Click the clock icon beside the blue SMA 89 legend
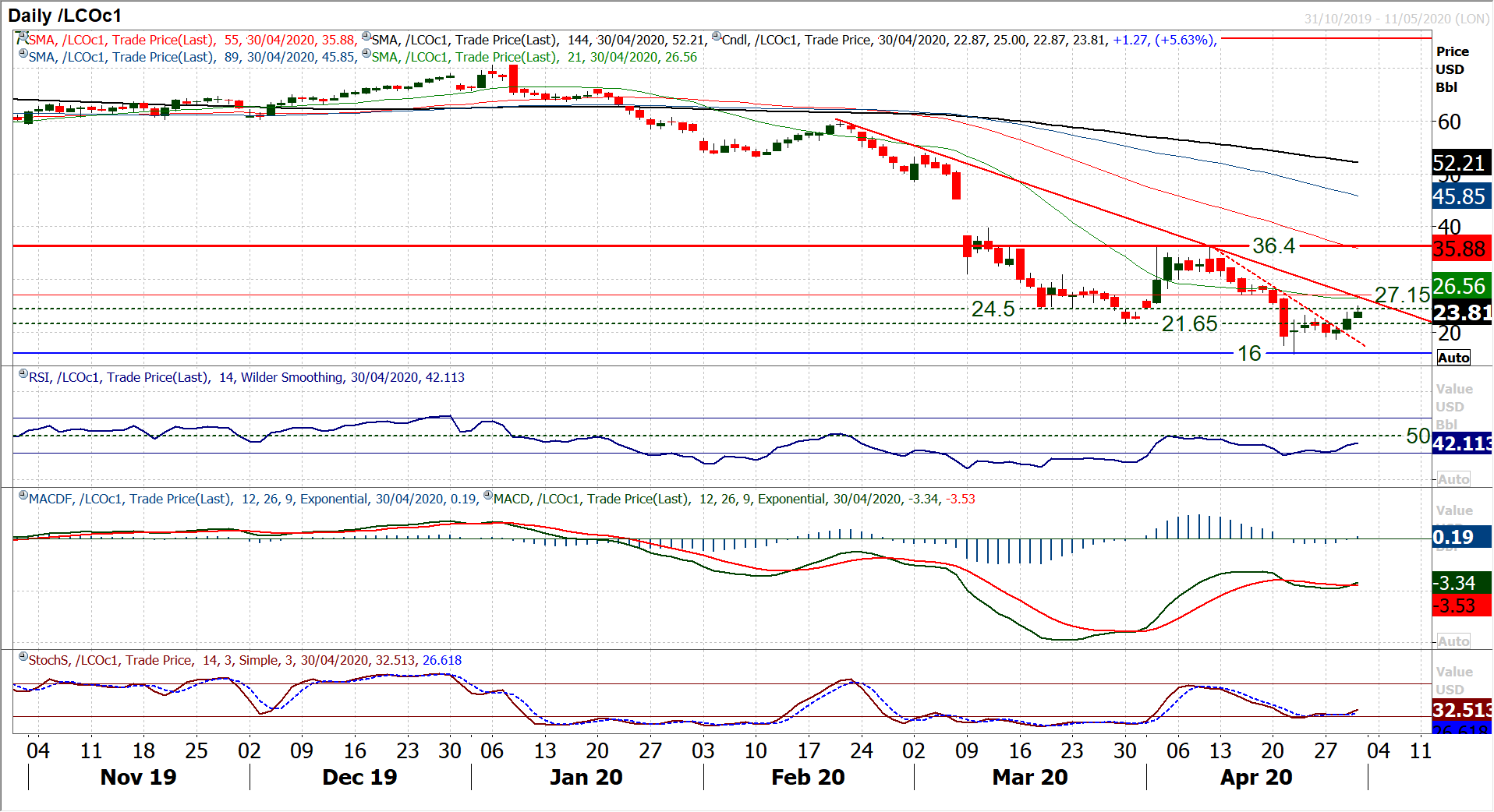Image resolution: width=1494 pixels, height=812 pixels. pyautogui.click(x=23, y=55)
